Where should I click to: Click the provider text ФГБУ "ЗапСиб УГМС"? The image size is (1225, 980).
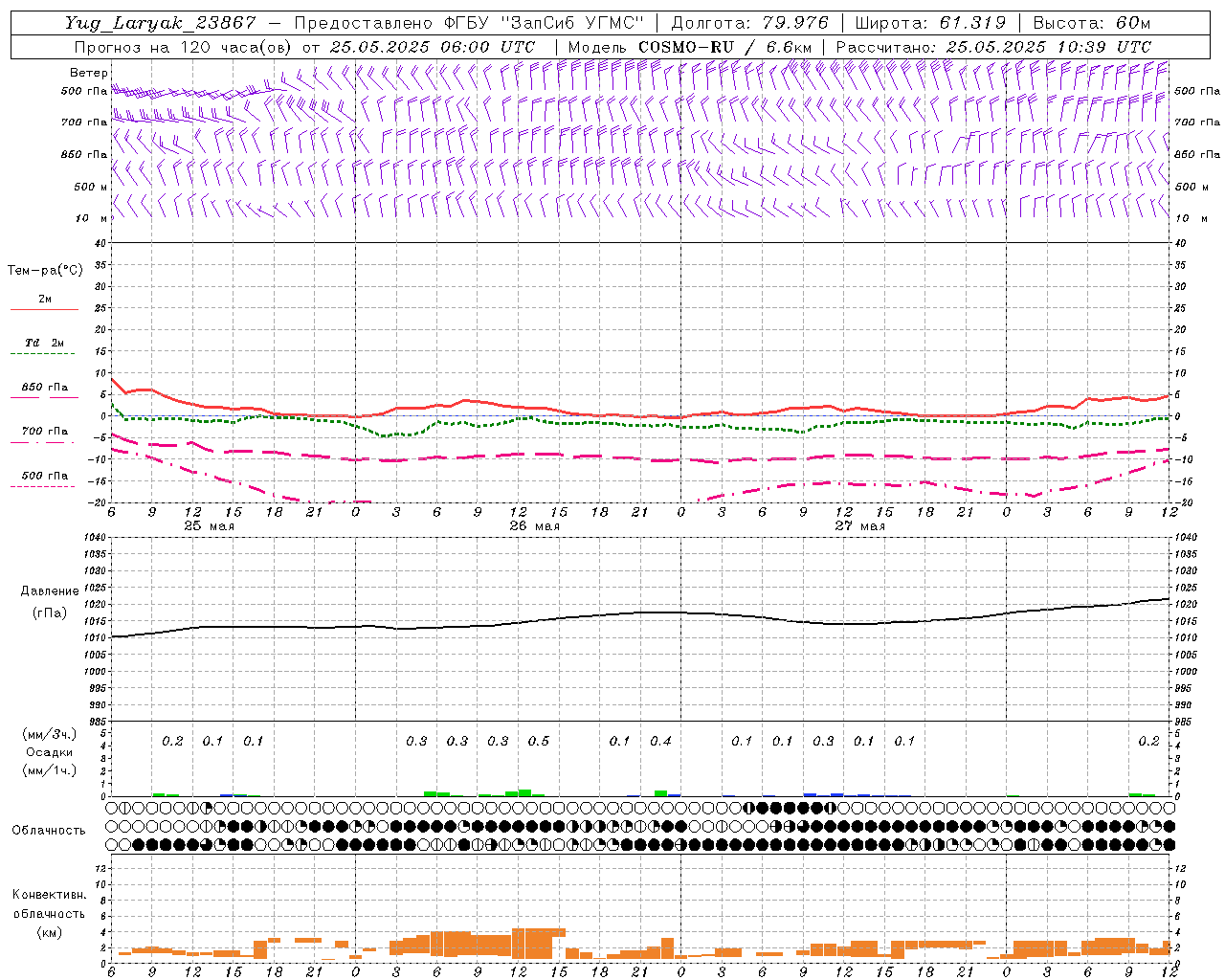point(545,23)
